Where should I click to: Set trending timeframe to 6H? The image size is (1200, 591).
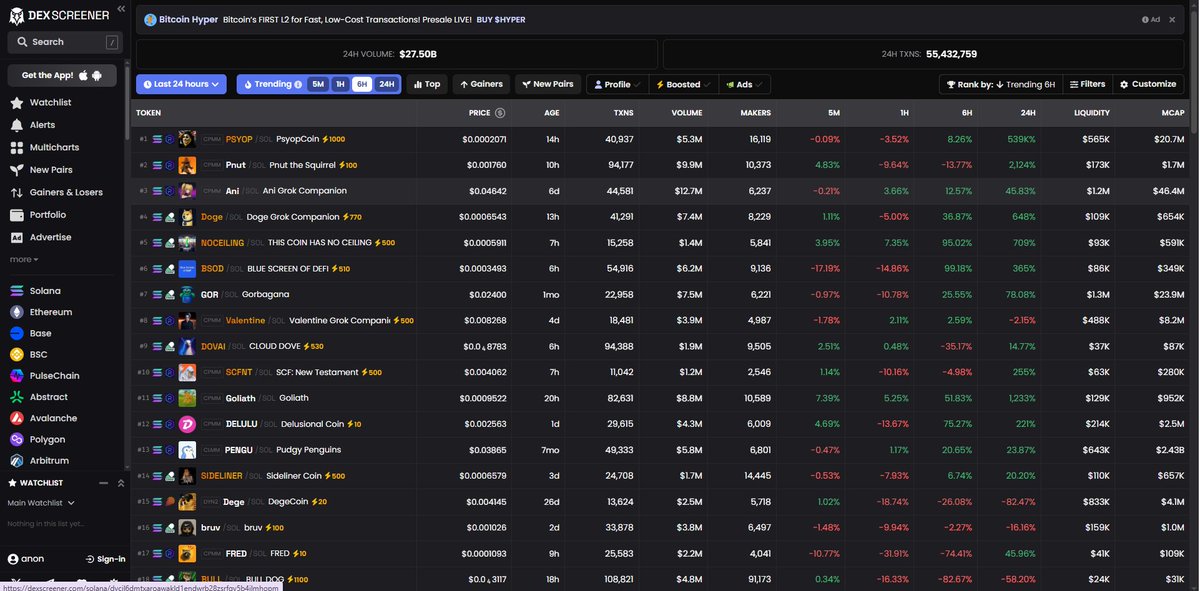tap(362, 85)
